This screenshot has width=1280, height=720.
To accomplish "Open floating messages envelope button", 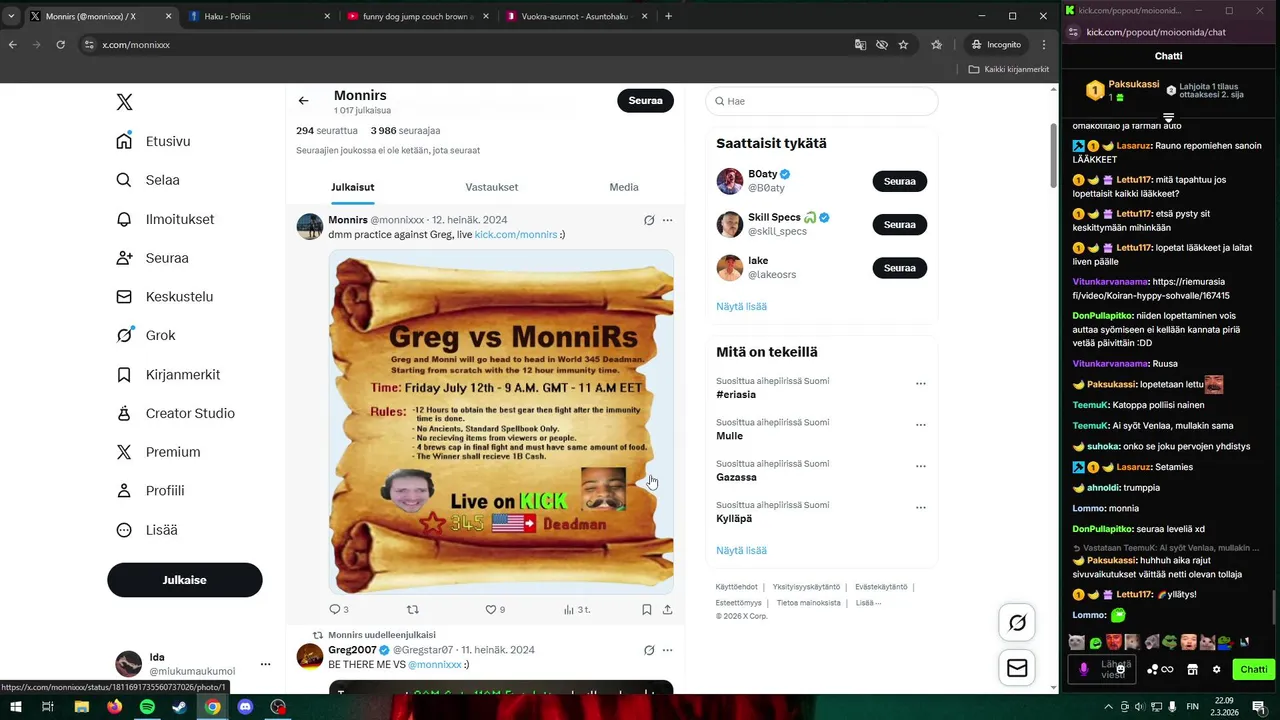I will click(x=1017, y=668).
